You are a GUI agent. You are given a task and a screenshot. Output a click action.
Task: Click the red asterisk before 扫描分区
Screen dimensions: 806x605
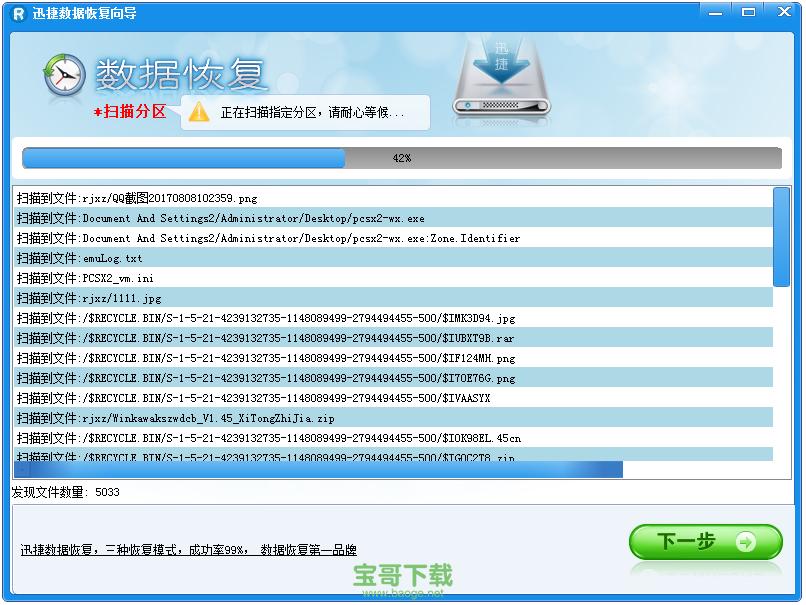point(97,112)
